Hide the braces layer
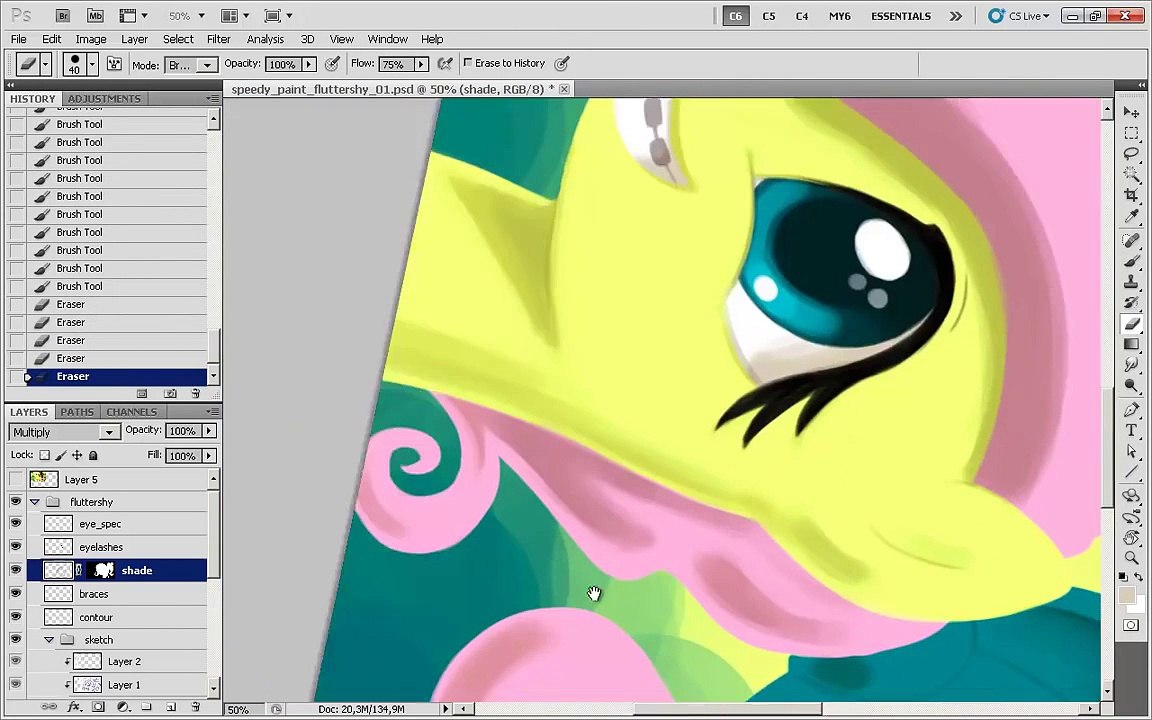 point(15,594)
